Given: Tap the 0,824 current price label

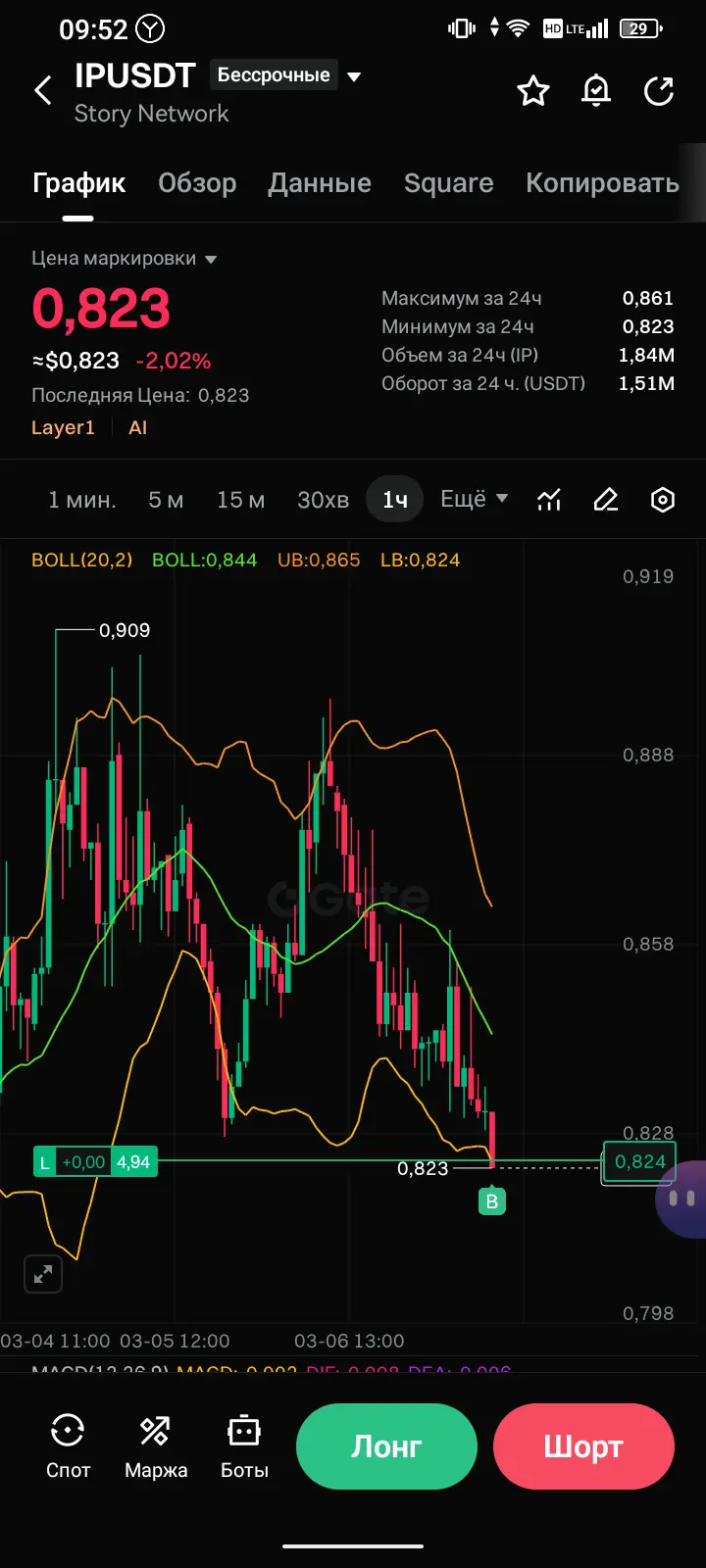Looking at the screenshot, I should coord(639,1161).
